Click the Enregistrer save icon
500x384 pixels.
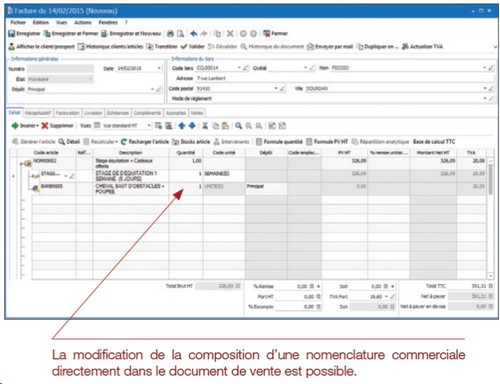pyautogui.click(x=12, y=34)
